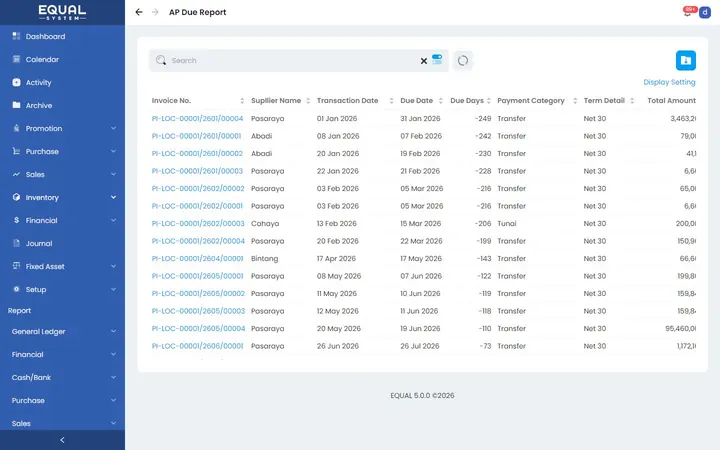Refresh the AP Due Report table
This screenshot has height=450, width=720.
463,61
